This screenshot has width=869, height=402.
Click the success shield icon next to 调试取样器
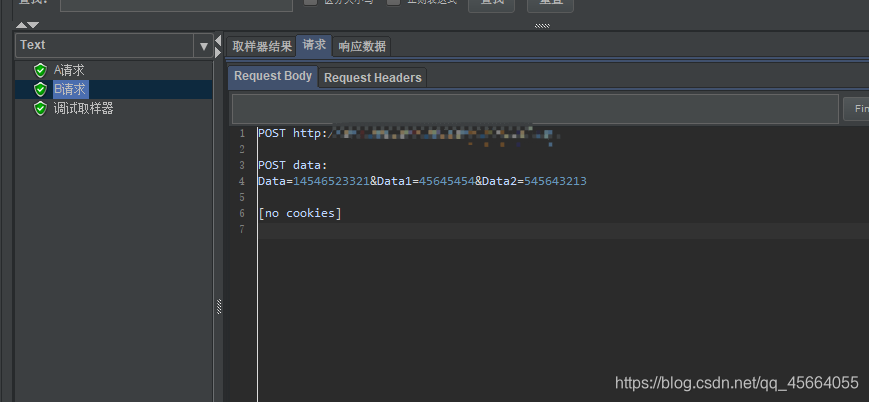tap(40, 108)
